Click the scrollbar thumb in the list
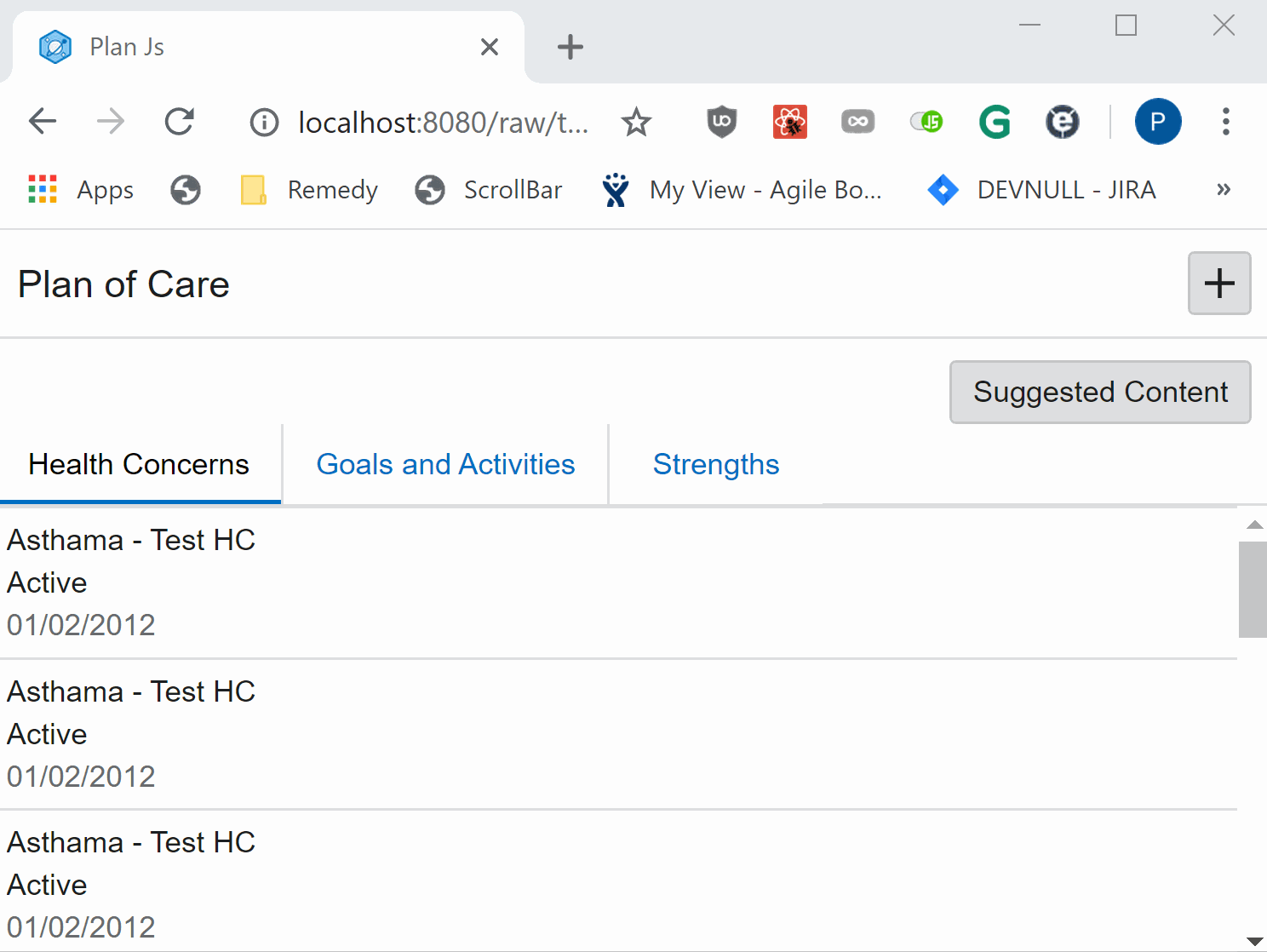The width and height of the screenshot is (1267, 952). pos(1253,589)
